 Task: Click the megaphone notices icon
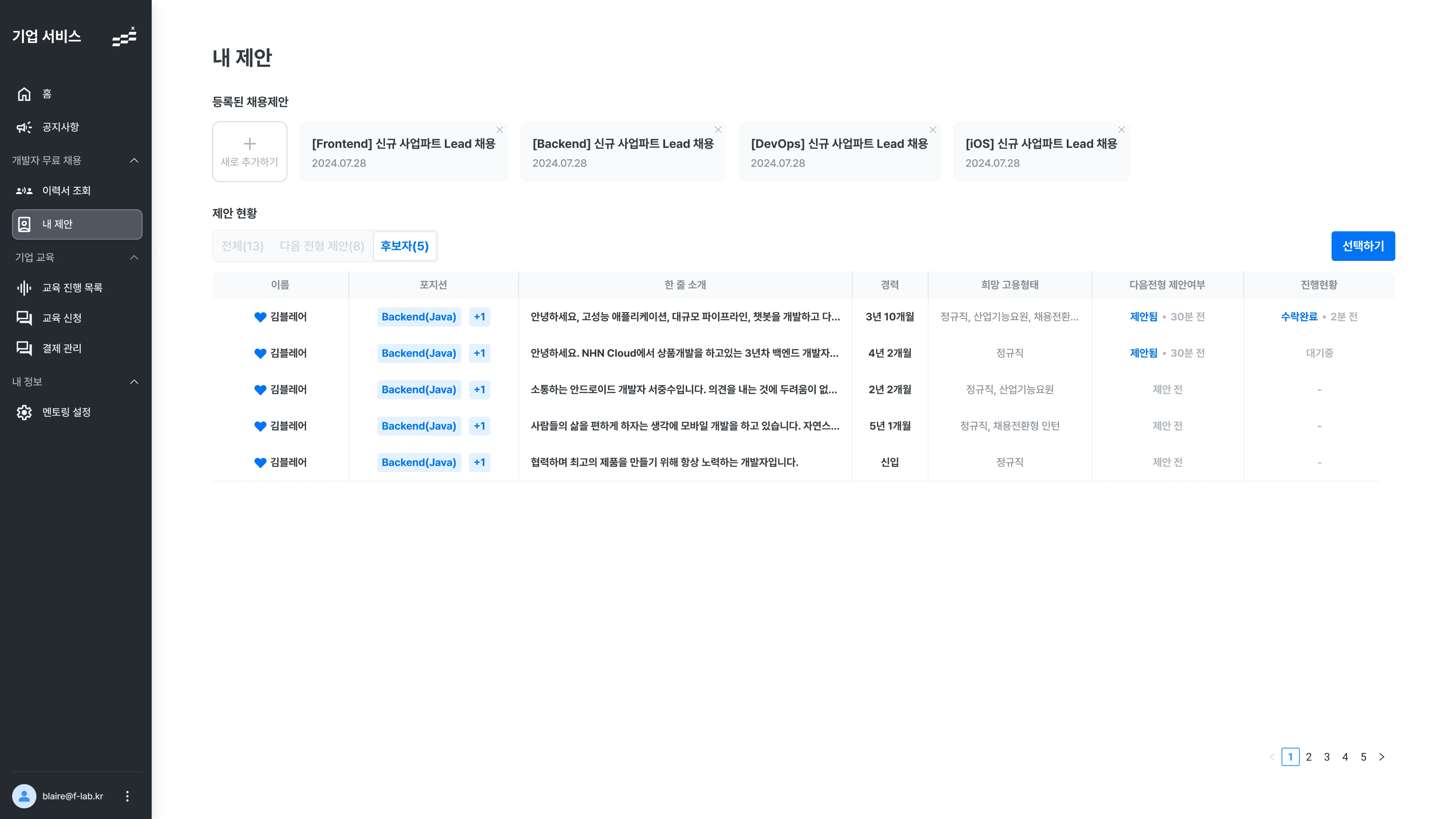pos(24,127)
